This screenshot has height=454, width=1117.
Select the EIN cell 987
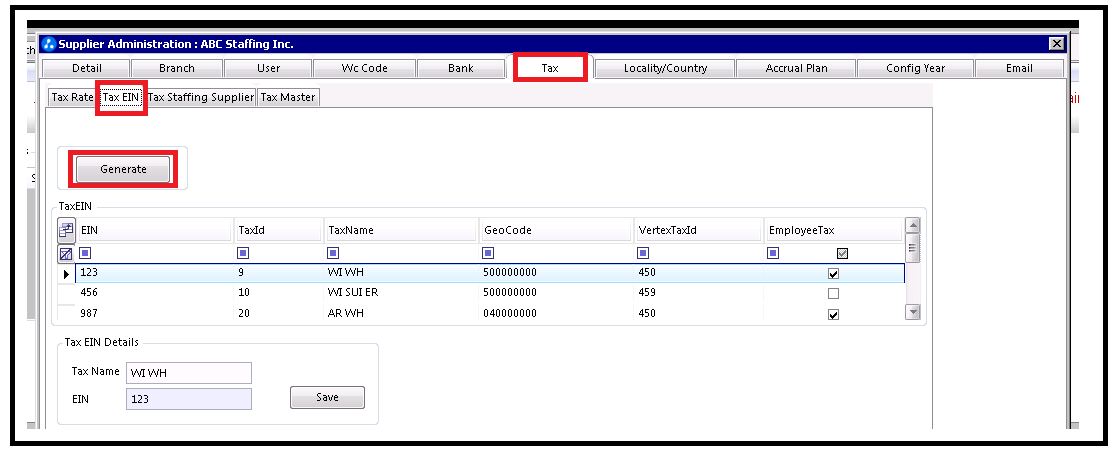point(155,314)
